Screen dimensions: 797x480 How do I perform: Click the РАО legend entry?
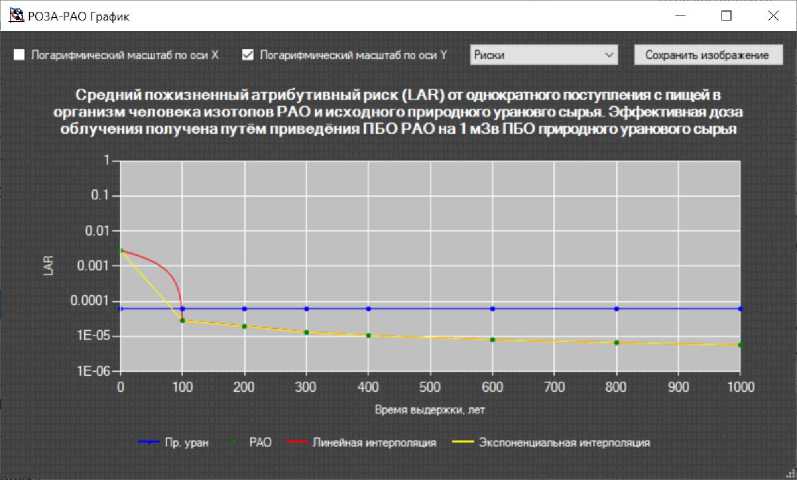249,442
